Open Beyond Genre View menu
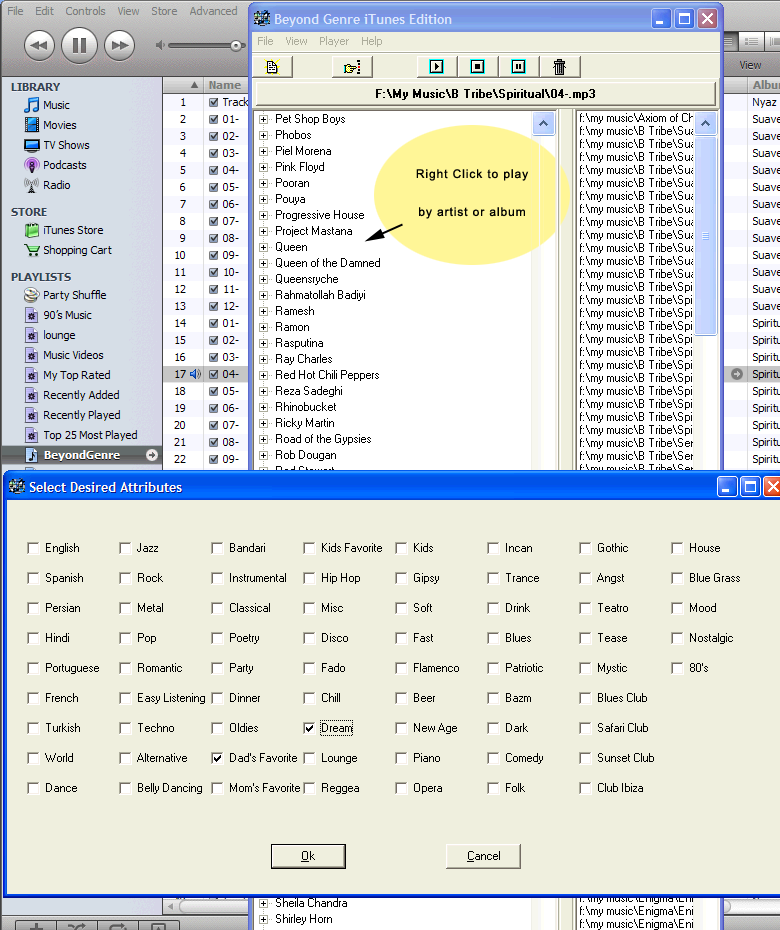The height and width of the screenshot is (930, 780). tap(296, 41)
